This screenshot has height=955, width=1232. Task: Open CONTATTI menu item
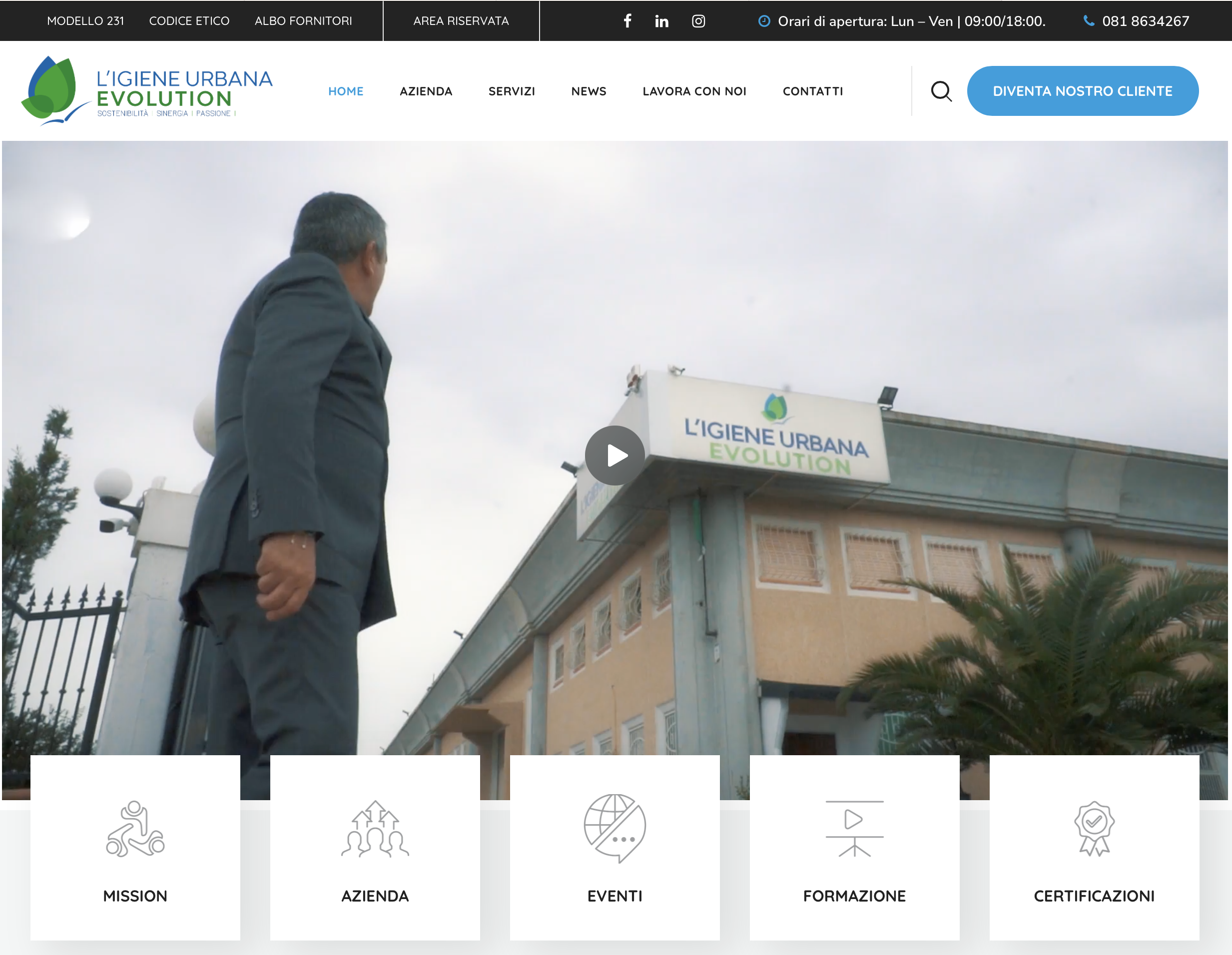coord(813,91)
